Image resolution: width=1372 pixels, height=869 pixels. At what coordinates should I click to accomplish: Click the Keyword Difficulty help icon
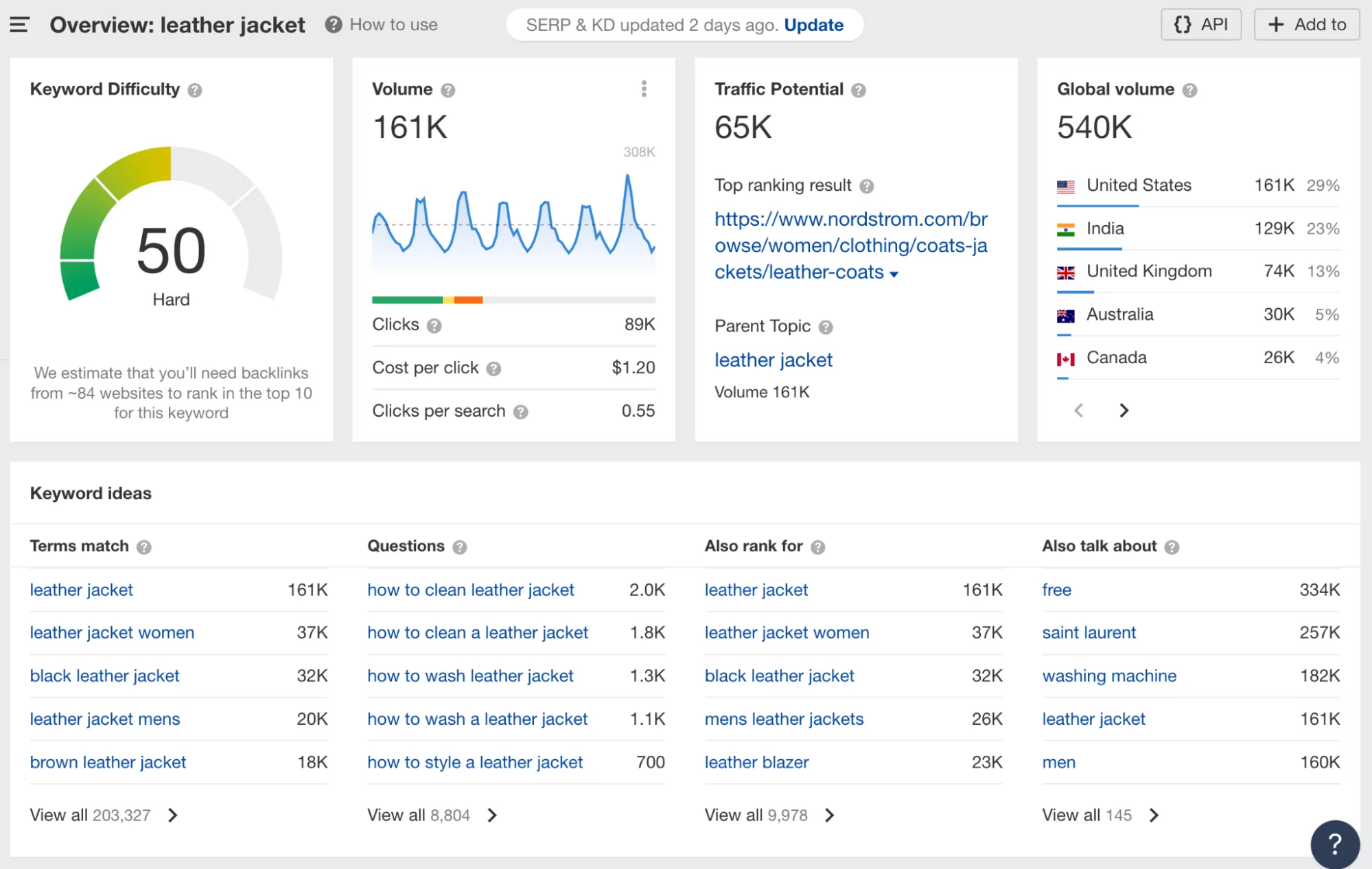(194, 89)
